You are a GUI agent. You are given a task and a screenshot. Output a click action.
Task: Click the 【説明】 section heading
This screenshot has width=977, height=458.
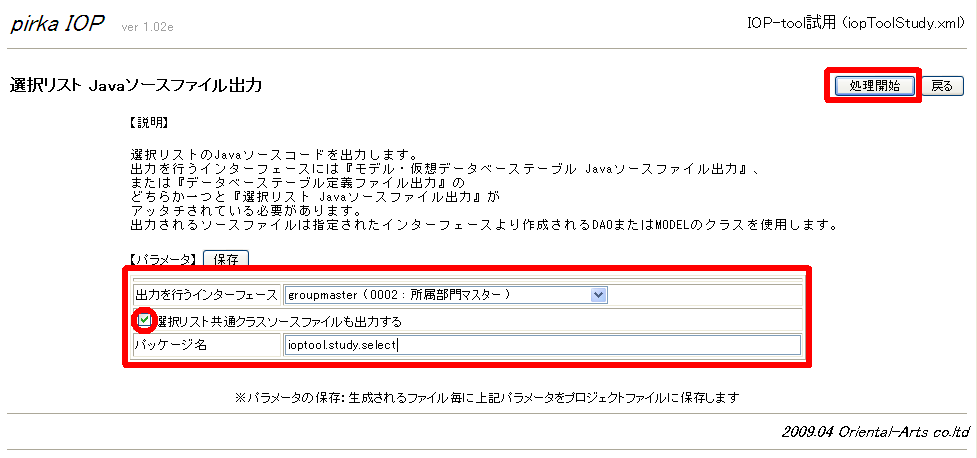pos(149,124)
